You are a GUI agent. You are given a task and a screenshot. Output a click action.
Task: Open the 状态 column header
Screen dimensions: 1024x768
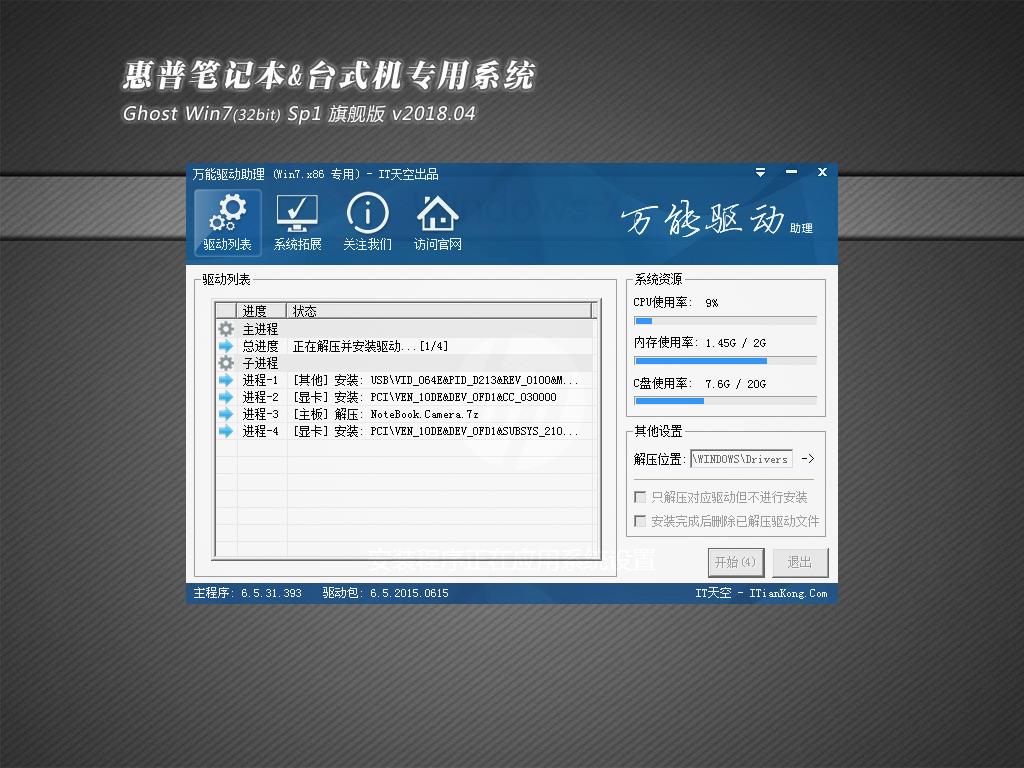coord(304,310)
